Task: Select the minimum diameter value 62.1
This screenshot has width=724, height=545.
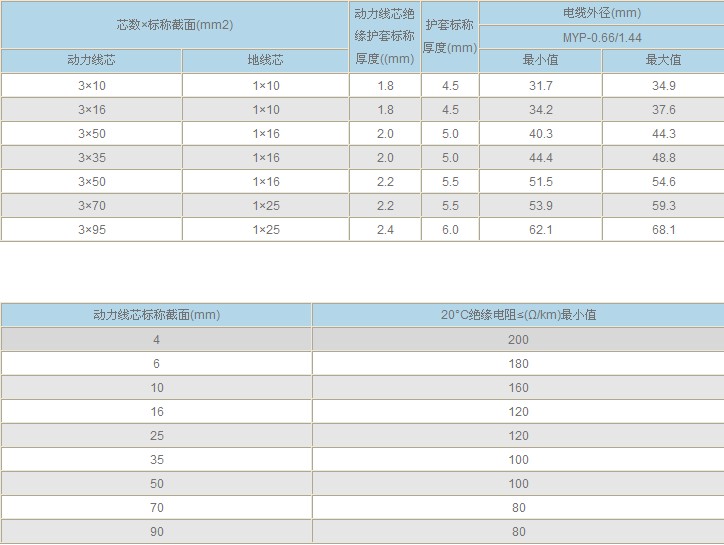Action: pyautogui.click(x=541, y=230)
